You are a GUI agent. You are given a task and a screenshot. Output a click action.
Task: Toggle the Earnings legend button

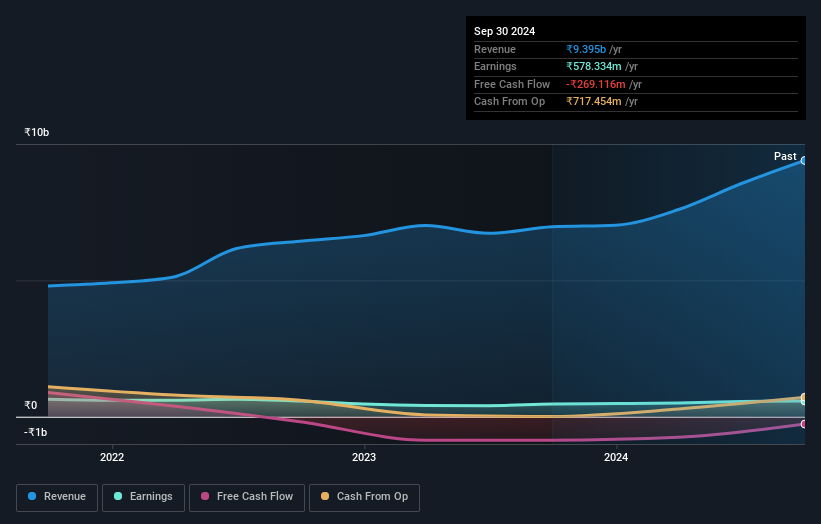(143, 497)
